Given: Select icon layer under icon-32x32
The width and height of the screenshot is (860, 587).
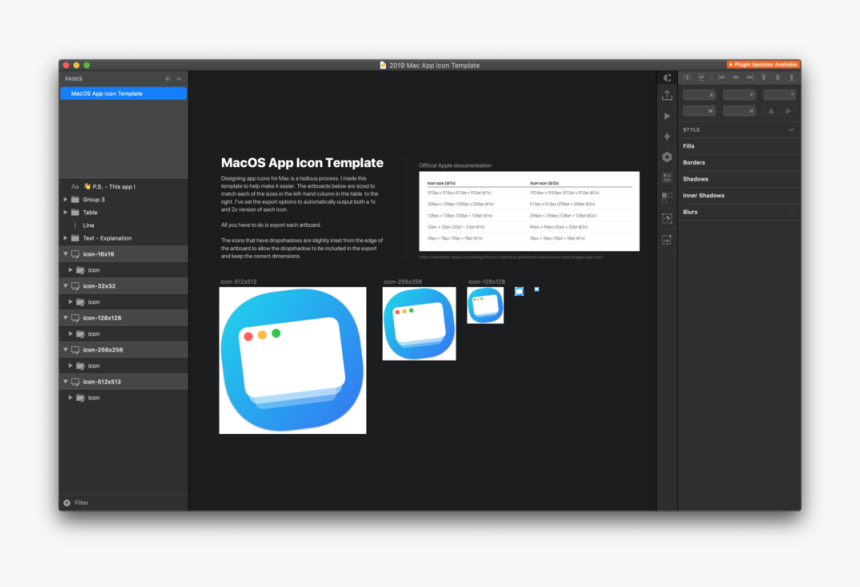Looking at the screenshot, I should (123, 302).
